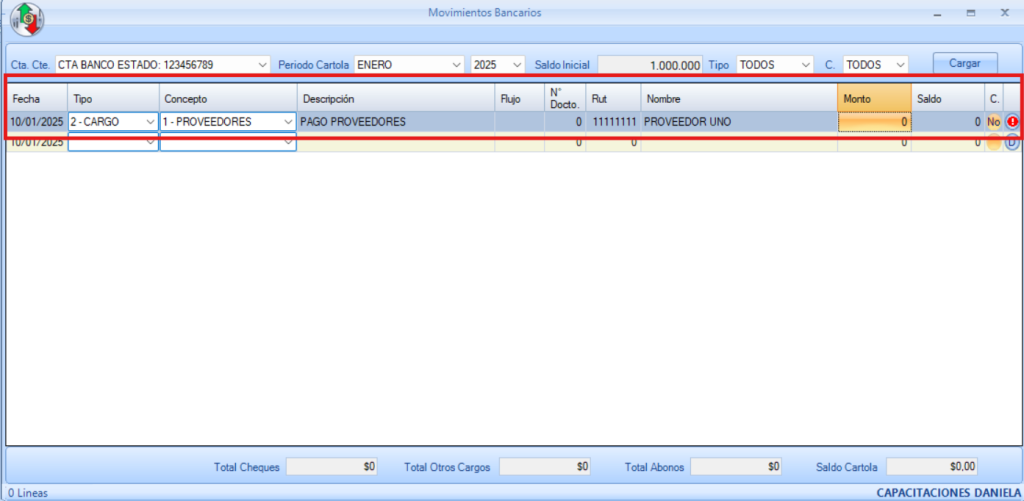The height and width of the screenshot is (501, 1024).
Task: Open the C. TODOS filter dropdown
Action: [x=900, y=64]
